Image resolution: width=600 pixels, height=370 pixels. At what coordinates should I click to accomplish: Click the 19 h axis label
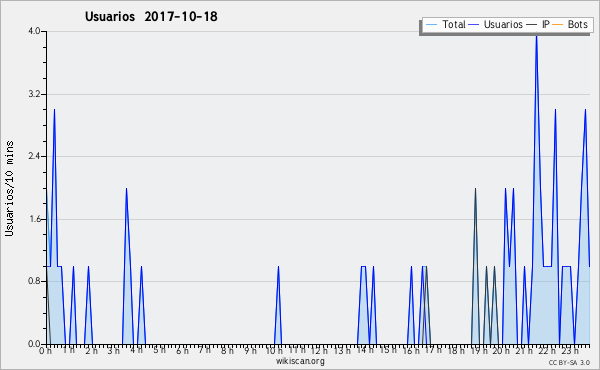point(479,350)
